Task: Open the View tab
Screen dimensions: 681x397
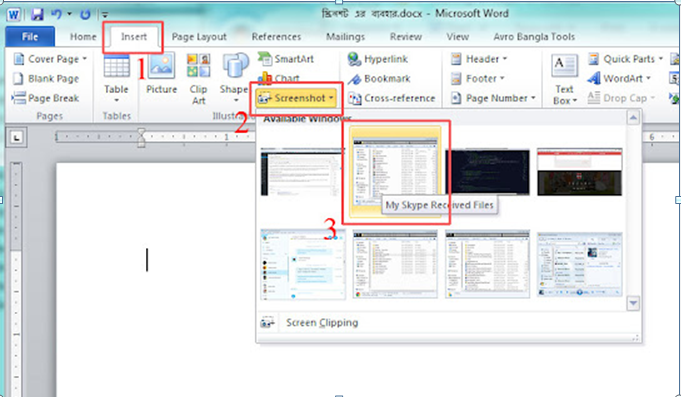Action: coord(458,37)
